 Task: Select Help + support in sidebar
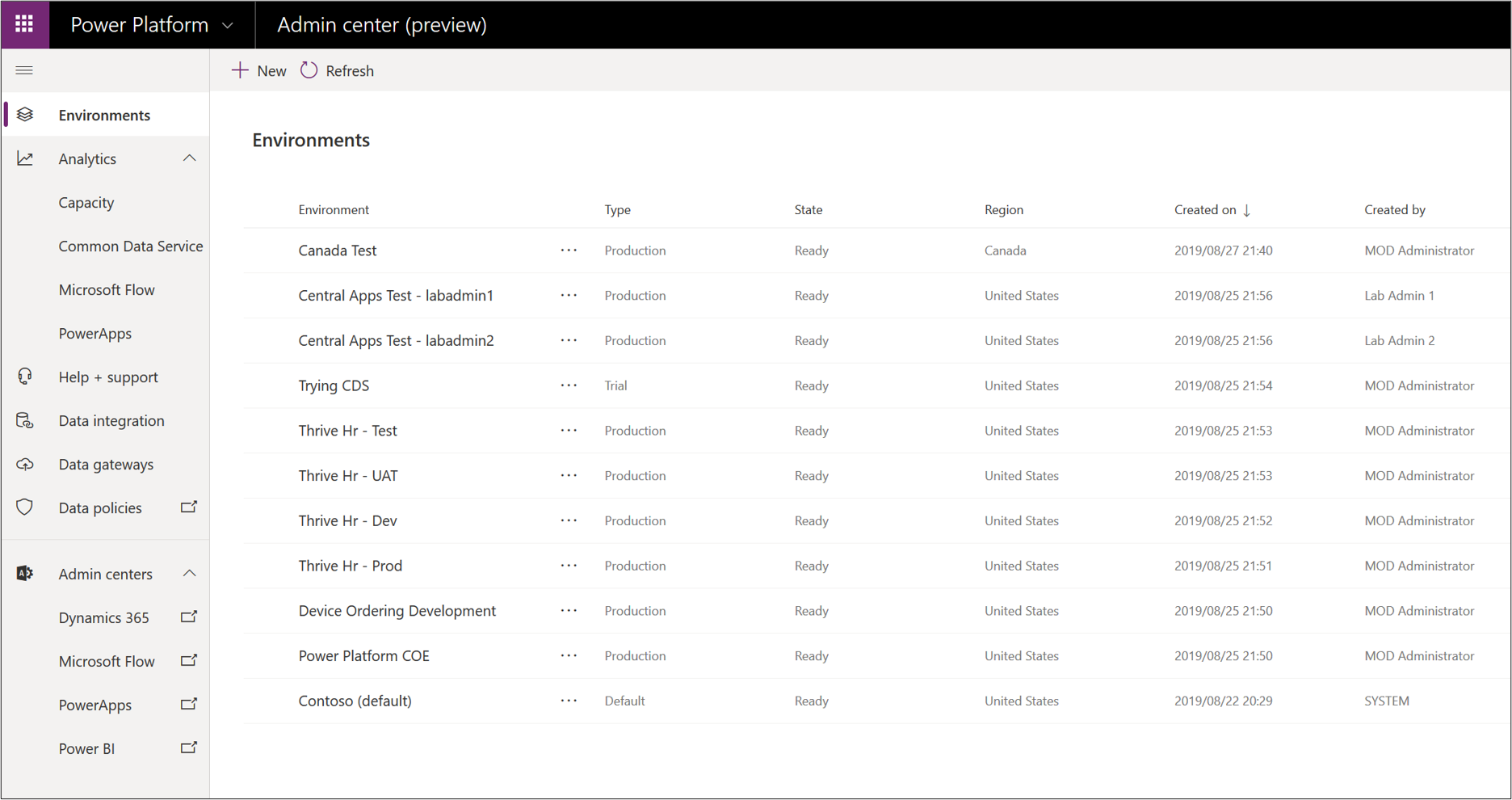coord(108,377)
